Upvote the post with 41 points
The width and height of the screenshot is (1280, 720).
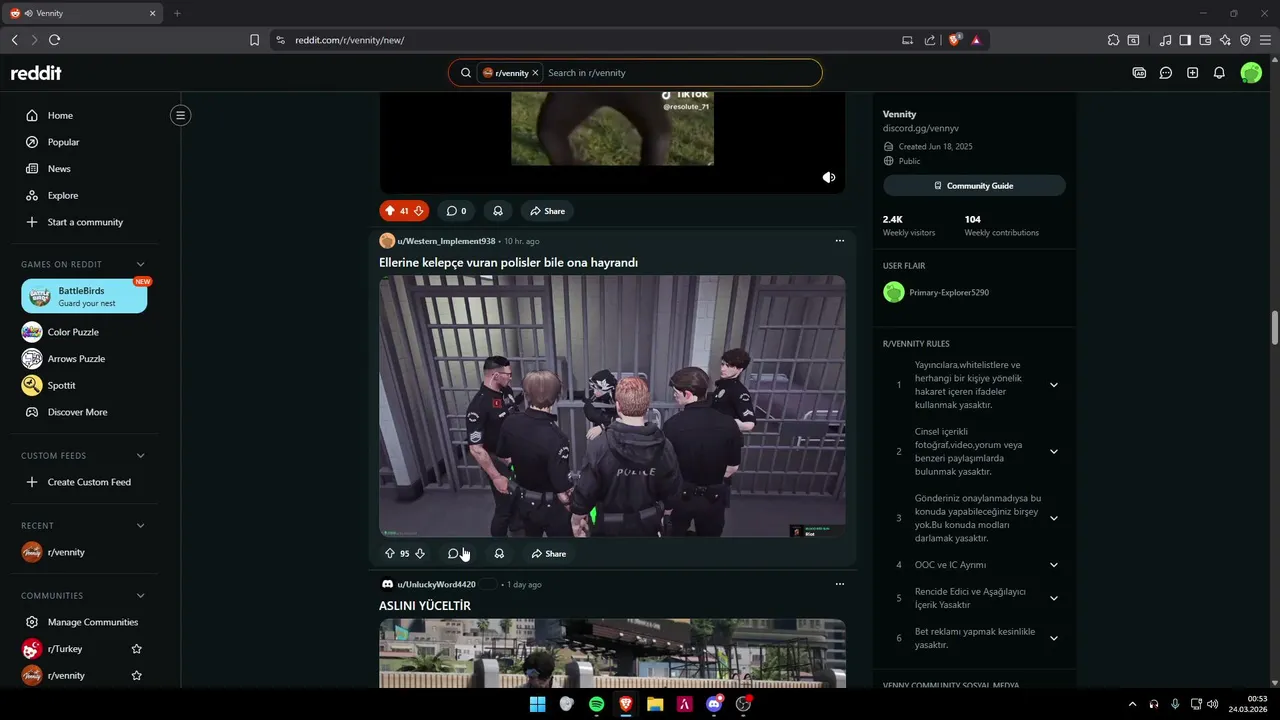(389, 211)
